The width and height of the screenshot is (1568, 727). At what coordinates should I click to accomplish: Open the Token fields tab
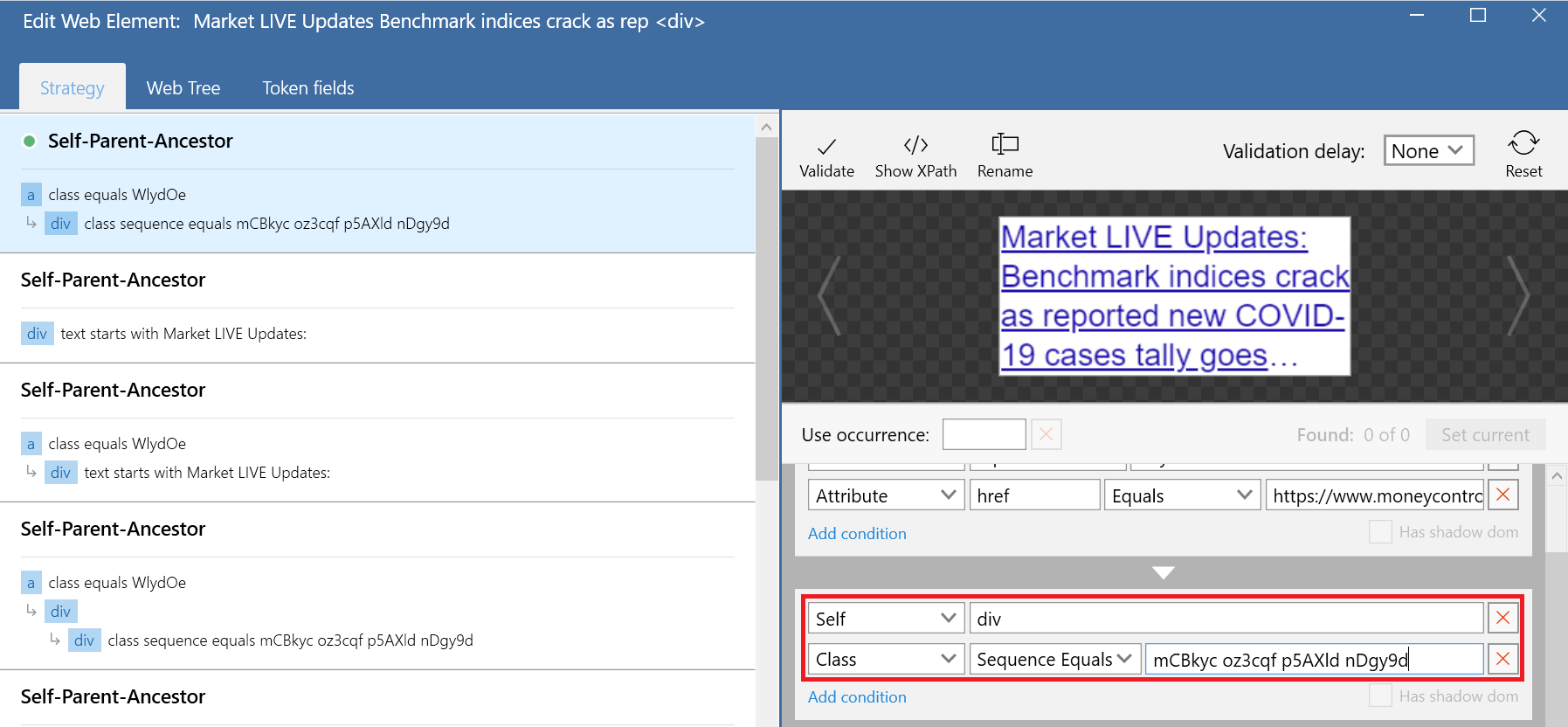[307, 88]
